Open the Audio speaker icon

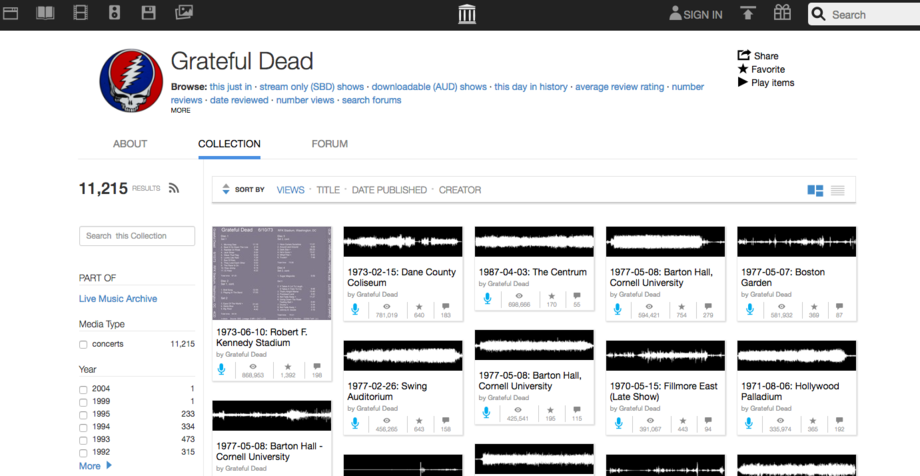[114, 12]
